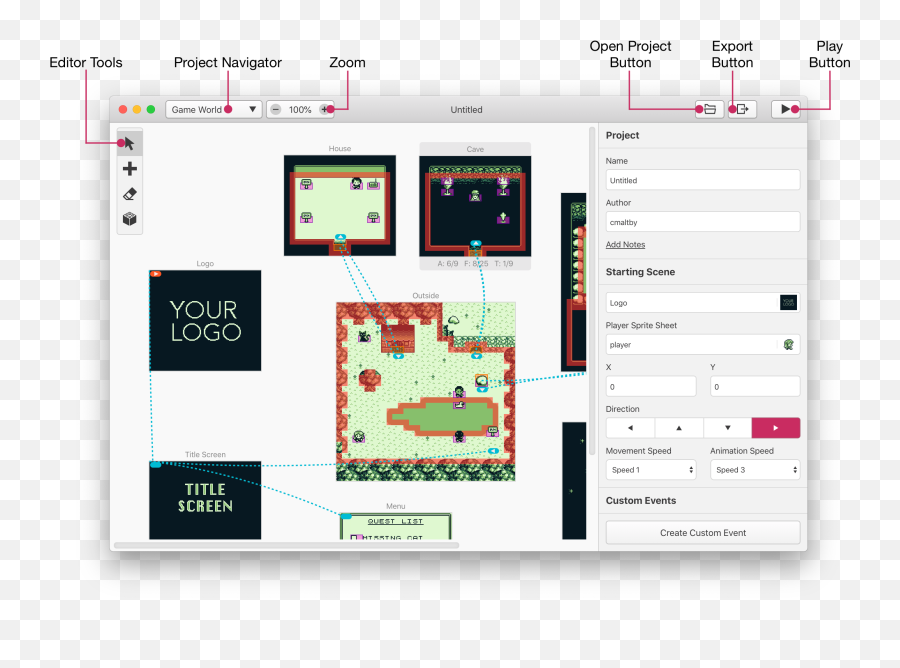Set player Direction to left
The image size is (900, 668).
click(x=628, y=427)
